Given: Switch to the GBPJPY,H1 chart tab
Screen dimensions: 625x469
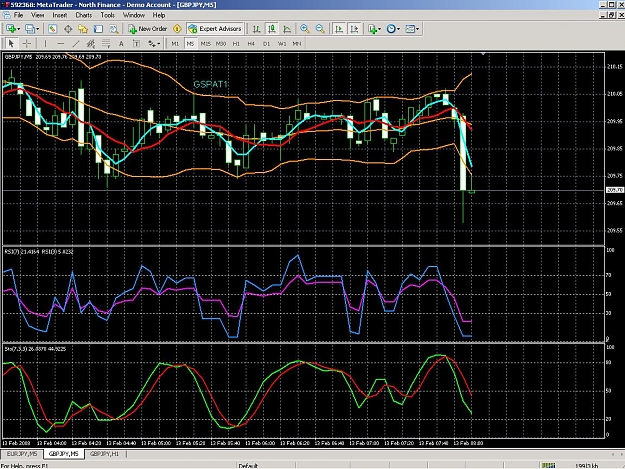Looking at the screenshot, I should point(104,454).
